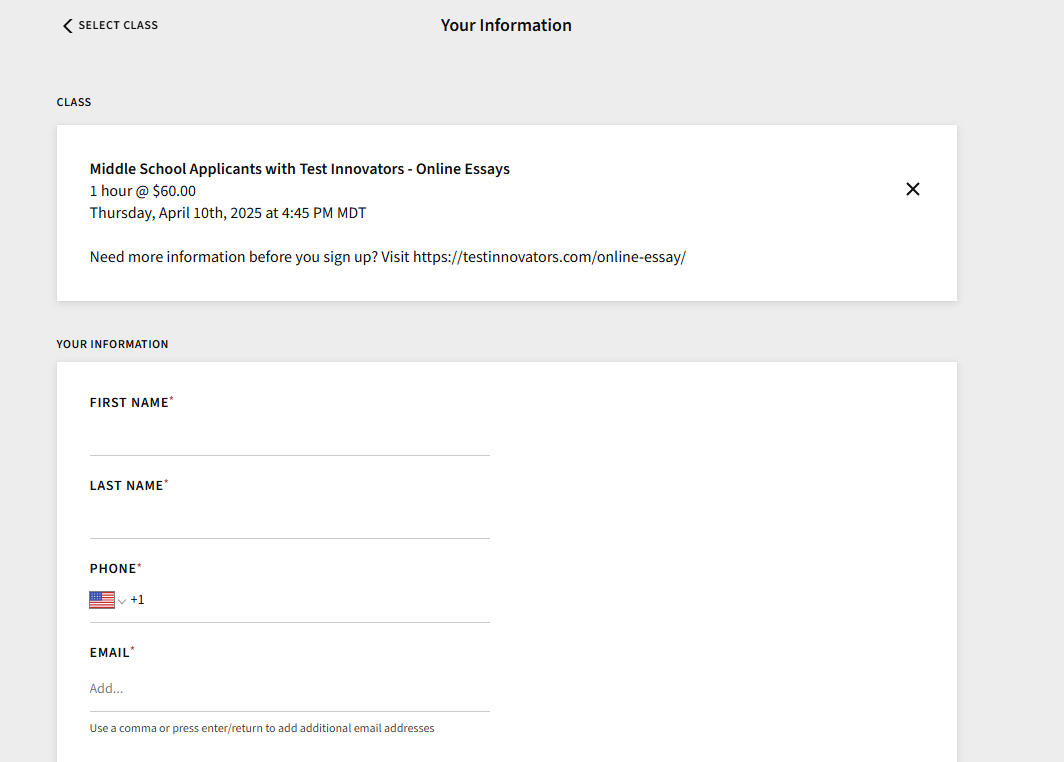Click the class date Thursday, April 10th text

[227, 213]
